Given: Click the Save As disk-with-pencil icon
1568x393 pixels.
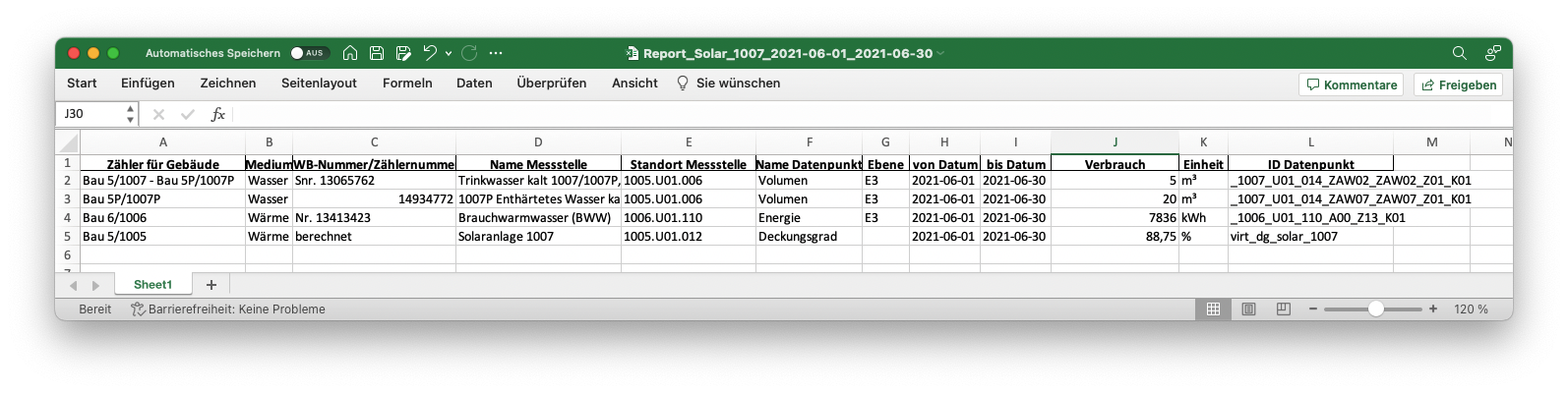Looking at the screenshot, I should click(x=403, y=53).
